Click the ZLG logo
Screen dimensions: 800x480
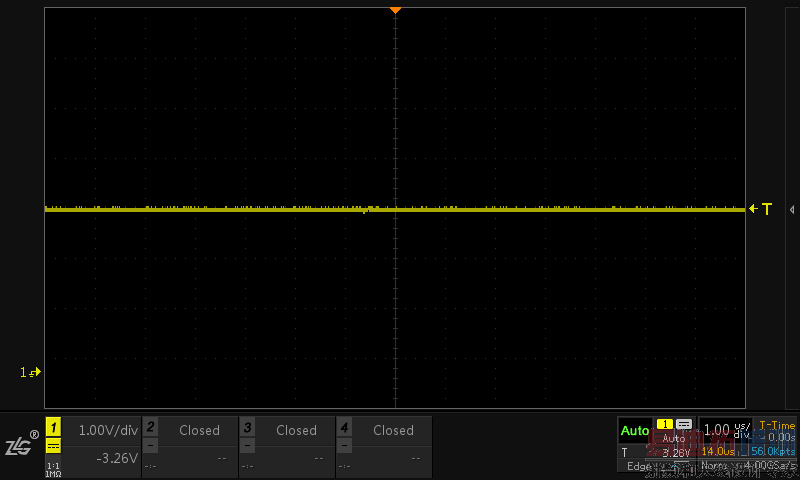point(21,444)
